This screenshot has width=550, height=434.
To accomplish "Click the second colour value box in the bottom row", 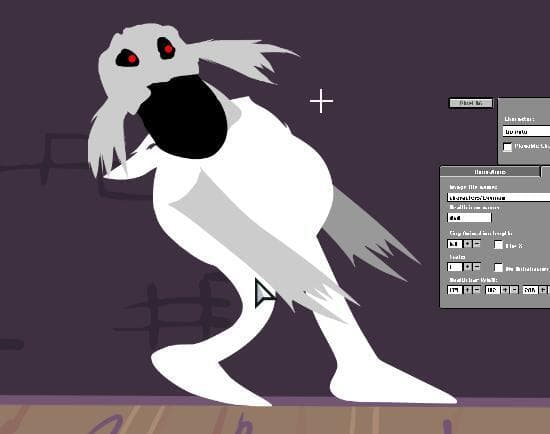I will point(493,290).
